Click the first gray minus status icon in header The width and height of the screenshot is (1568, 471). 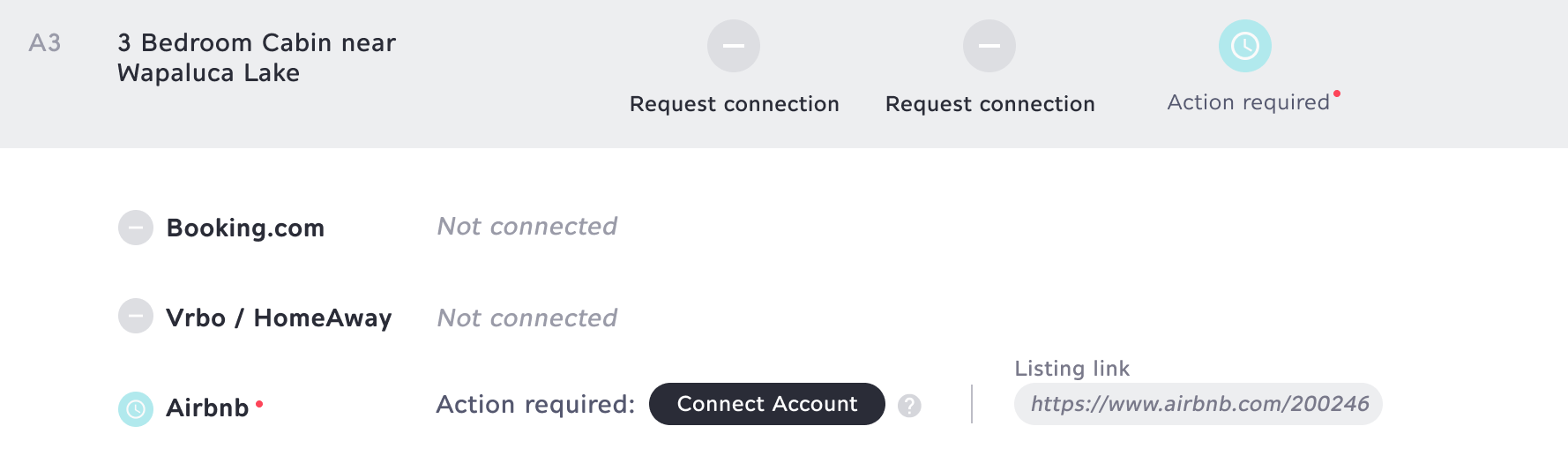coord(734,46)
